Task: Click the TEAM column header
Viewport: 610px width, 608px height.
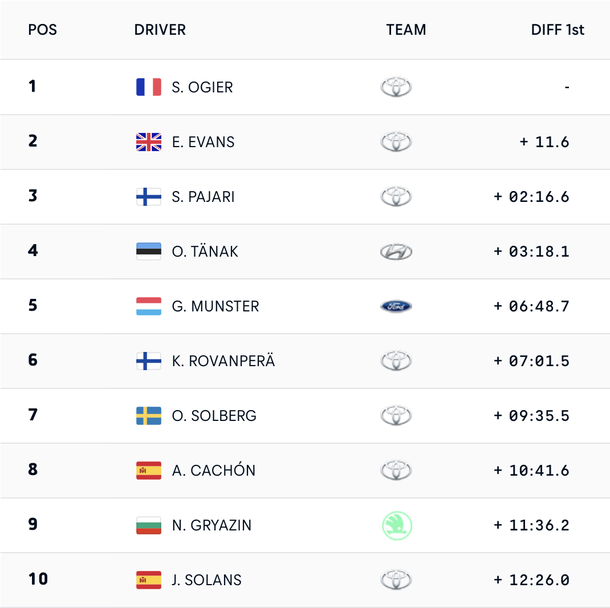Action: tap(406, 30)
